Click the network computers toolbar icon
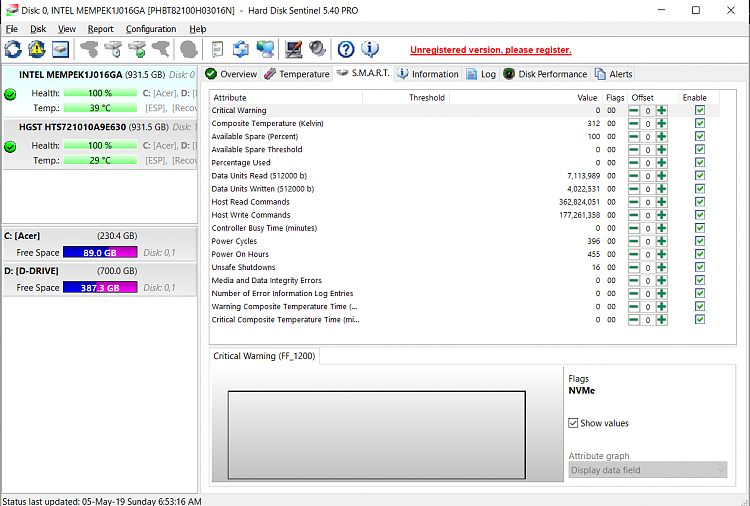 [265, 49]
